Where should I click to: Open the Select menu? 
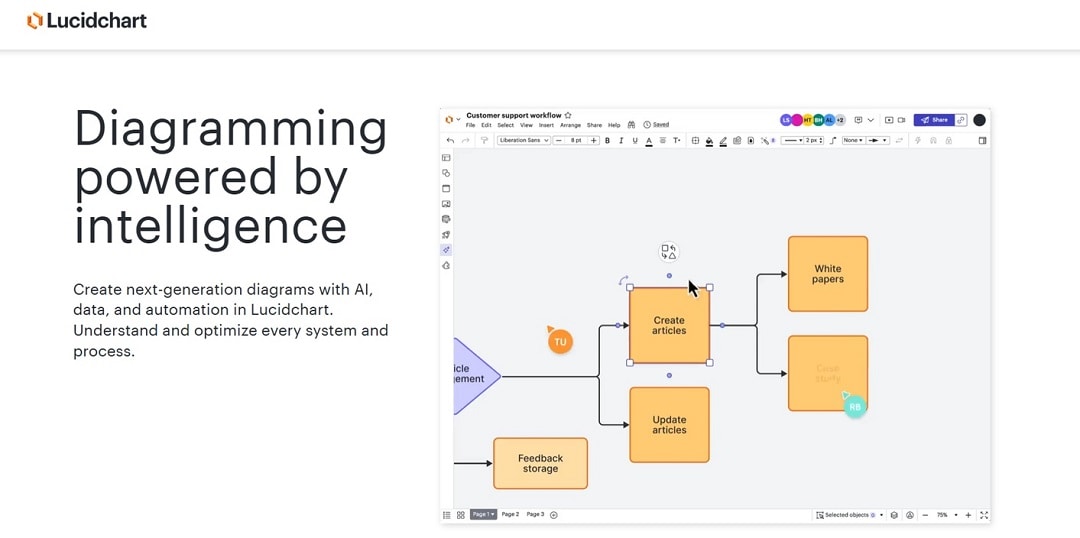point(506,125)
